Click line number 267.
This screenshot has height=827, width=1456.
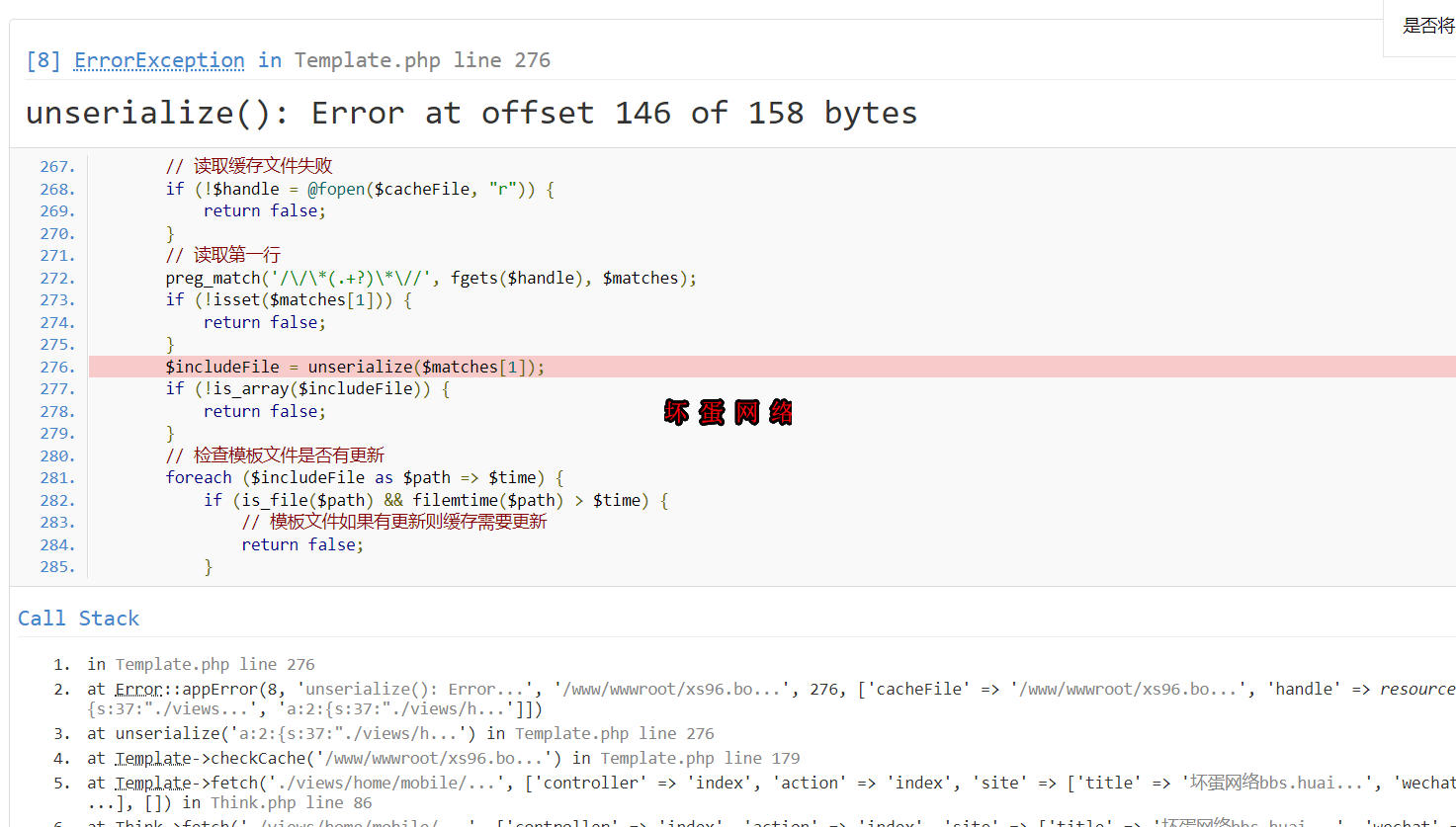click(57, 166)
